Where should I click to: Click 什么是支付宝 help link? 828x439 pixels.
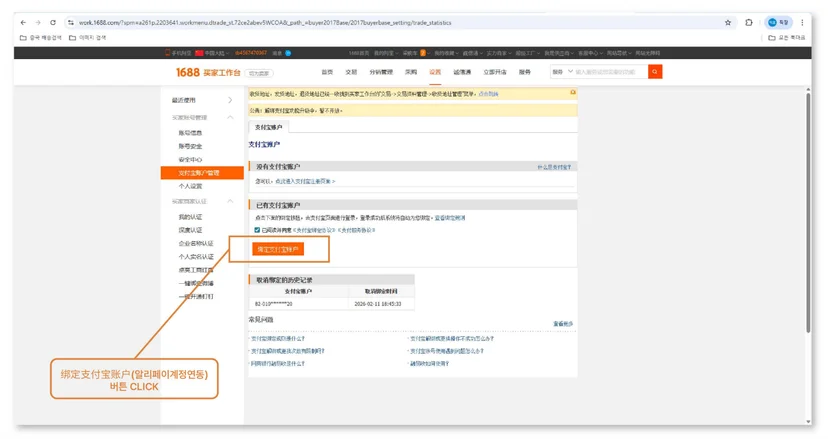tap(554, 167)
